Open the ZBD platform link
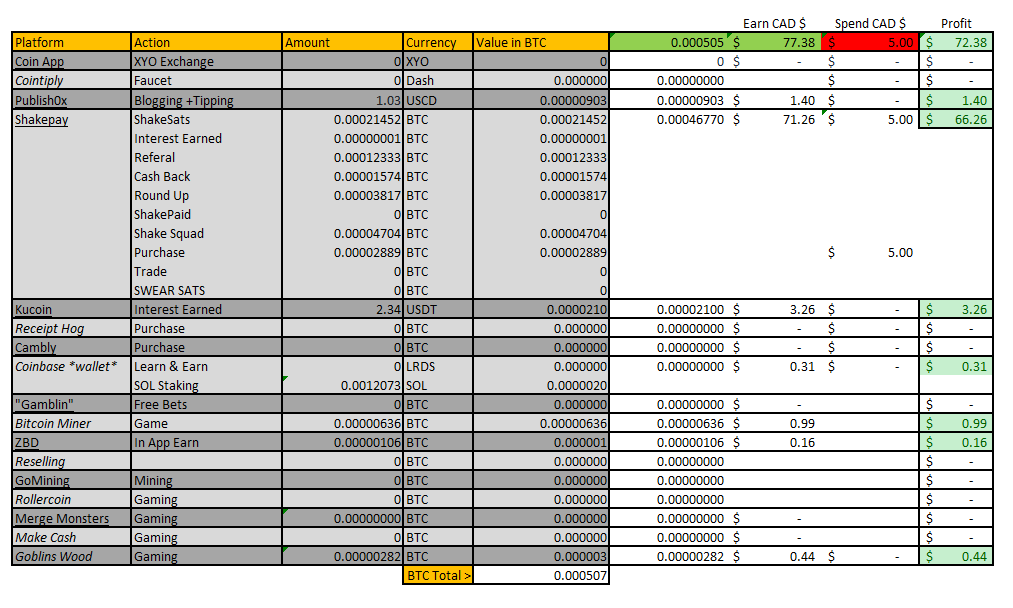This screenshot has width=1013, height=608. point(26,443)
